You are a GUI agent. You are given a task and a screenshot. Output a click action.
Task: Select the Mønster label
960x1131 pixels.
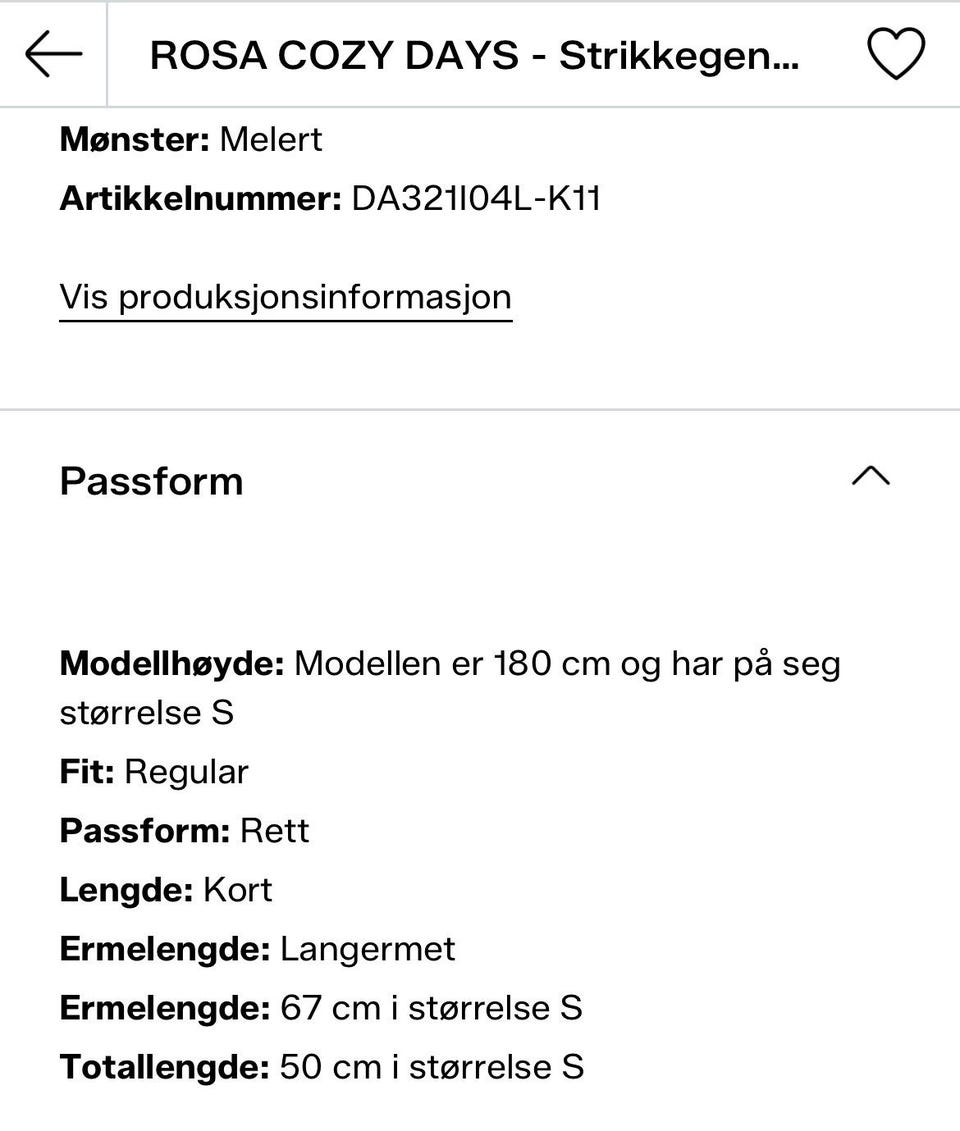134,139
